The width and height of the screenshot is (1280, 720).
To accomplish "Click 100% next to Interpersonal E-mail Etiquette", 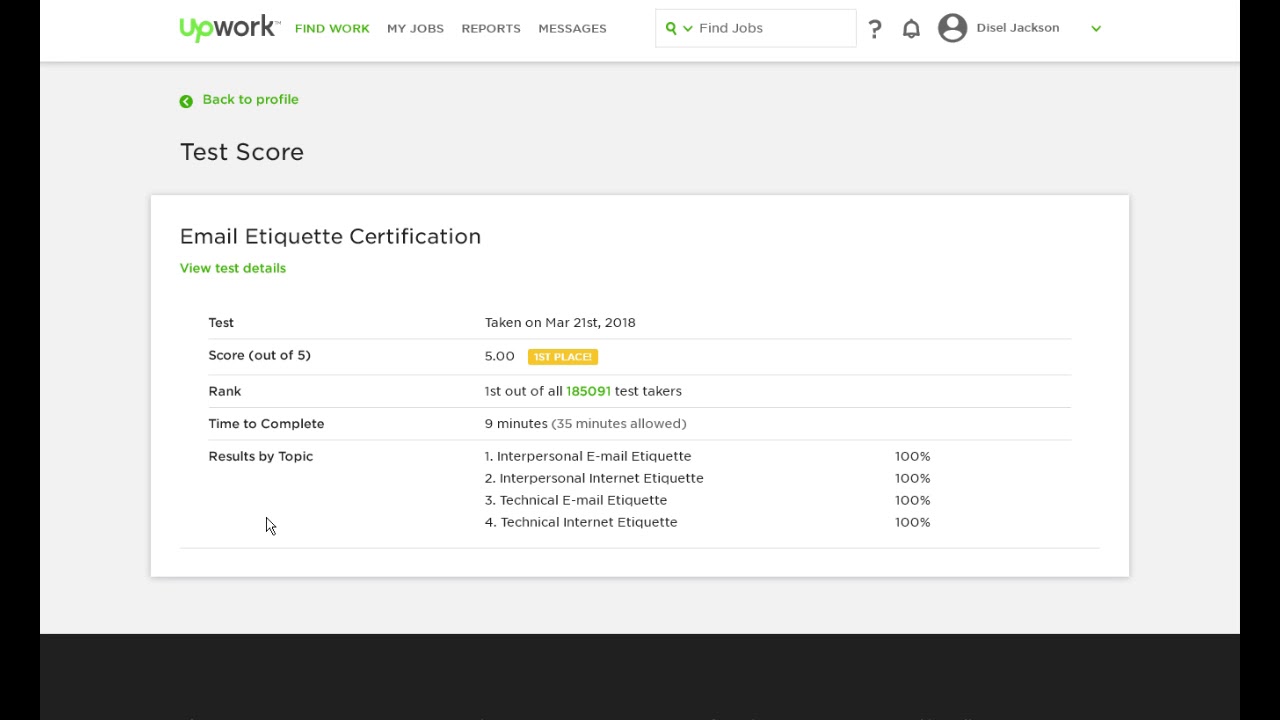I will (912, 456).
